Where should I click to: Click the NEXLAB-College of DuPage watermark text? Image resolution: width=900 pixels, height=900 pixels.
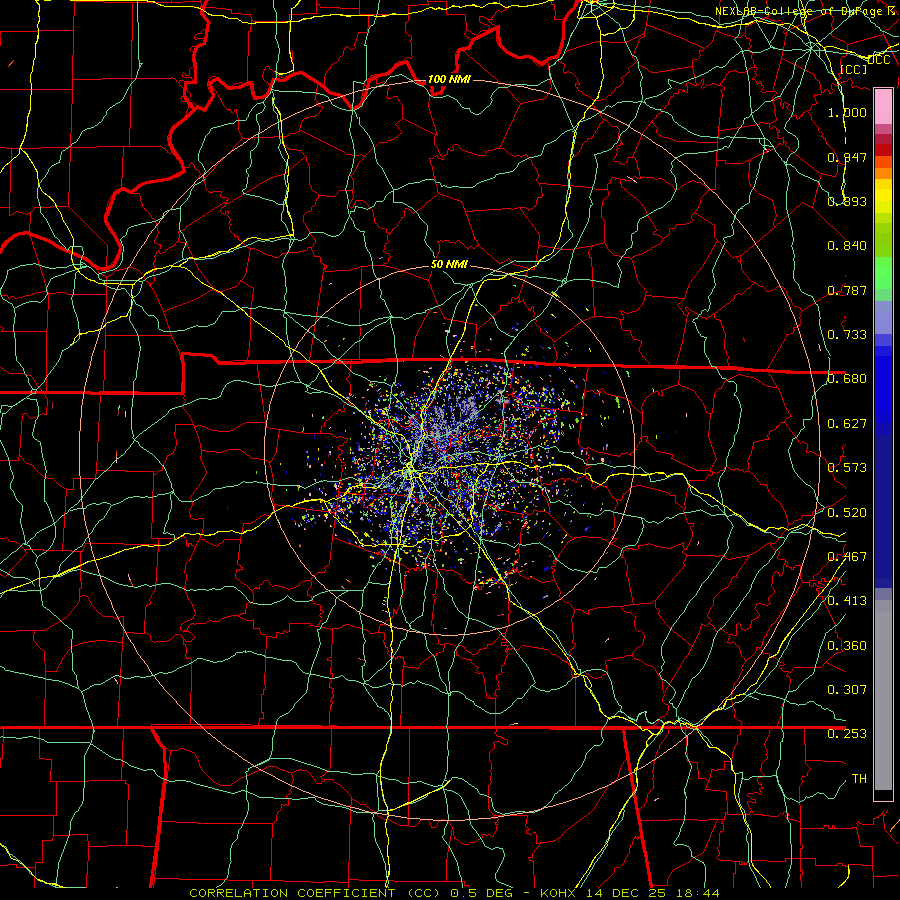point(806,11)
